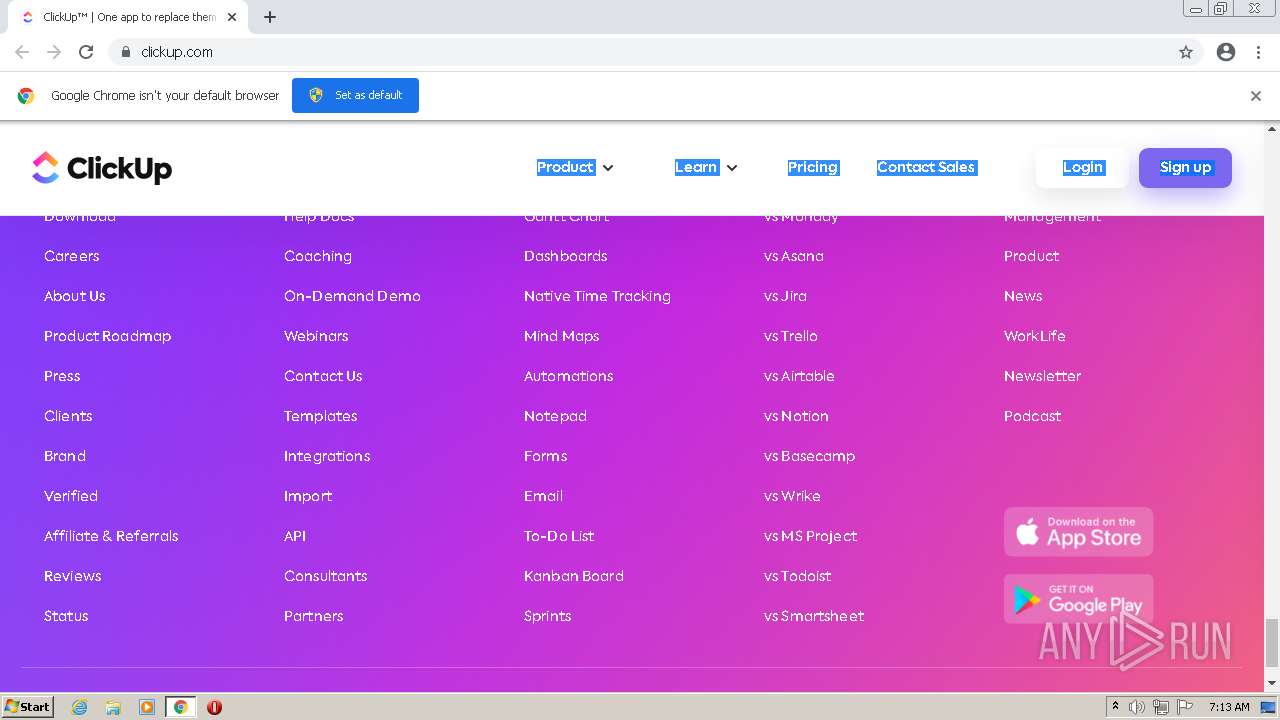Download on the App Store badge
Image resolution: width=1280 pixels, height=720 pixels.
1078,531
